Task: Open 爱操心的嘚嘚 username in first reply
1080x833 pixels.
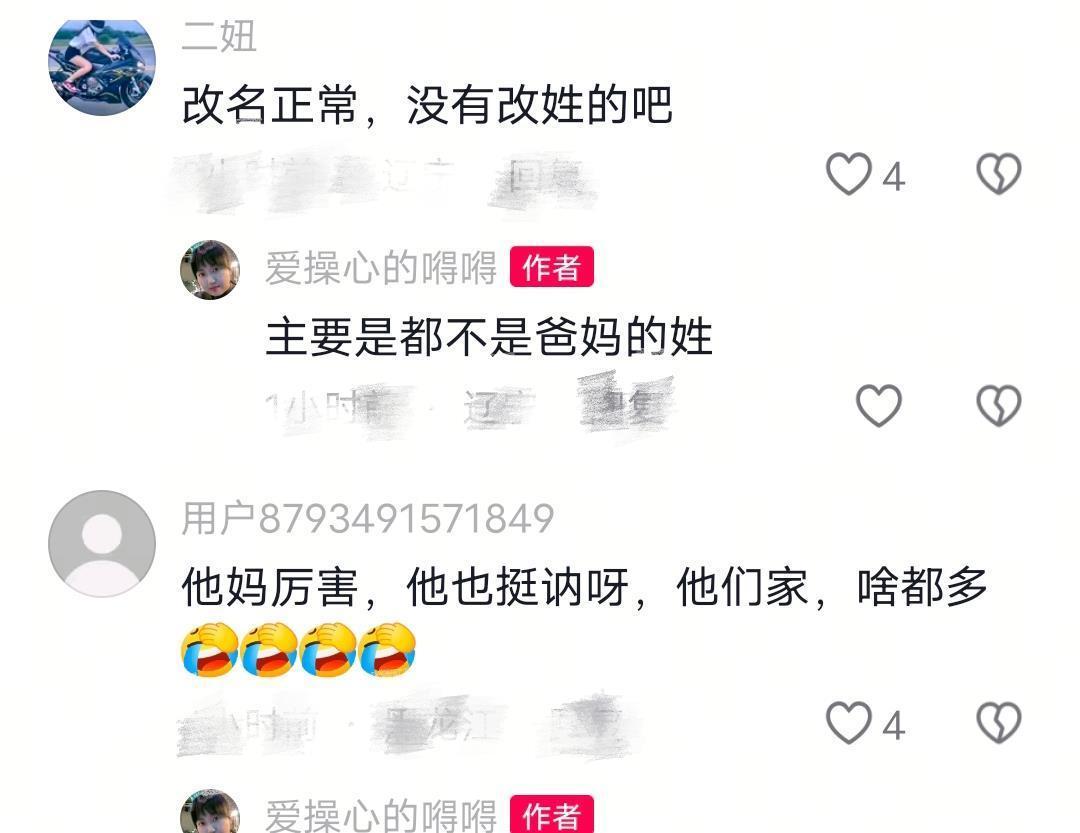Action: 381,268
